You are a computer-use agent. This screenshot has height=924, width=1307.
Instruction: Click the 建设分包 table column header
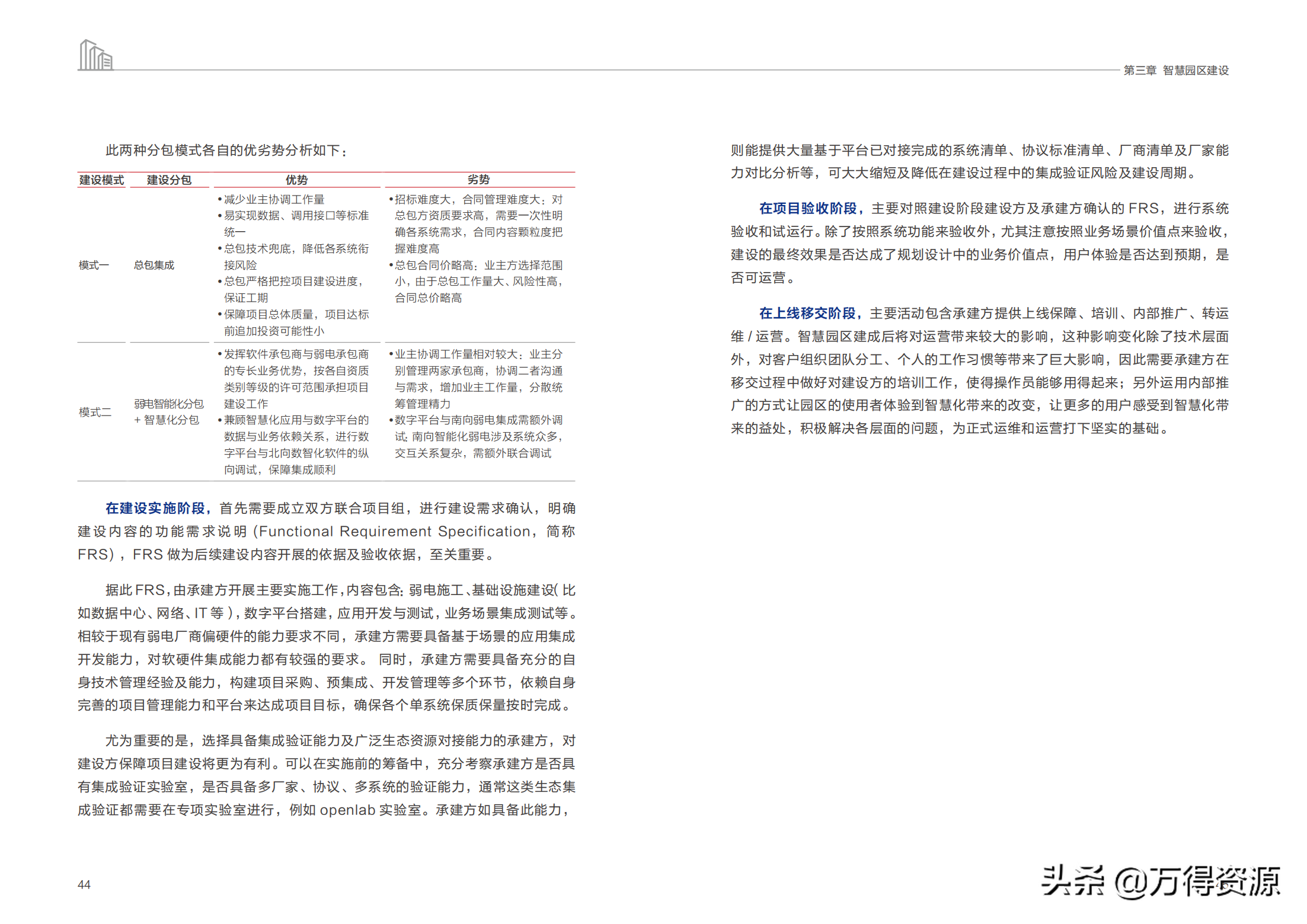pos(169,180)
